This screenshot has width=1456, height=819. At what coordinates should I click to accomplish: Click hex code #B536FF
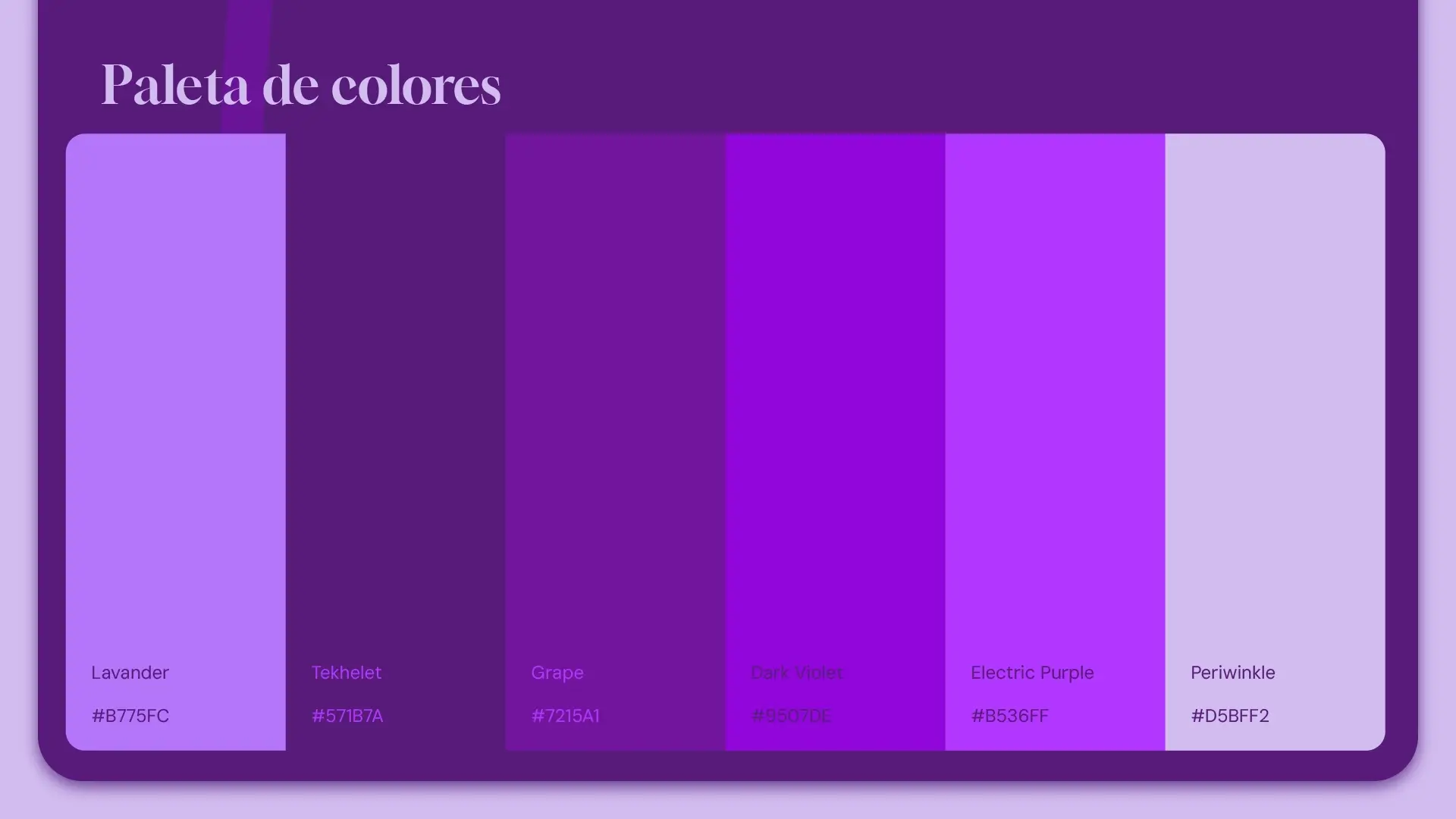tap(1009, 716)
